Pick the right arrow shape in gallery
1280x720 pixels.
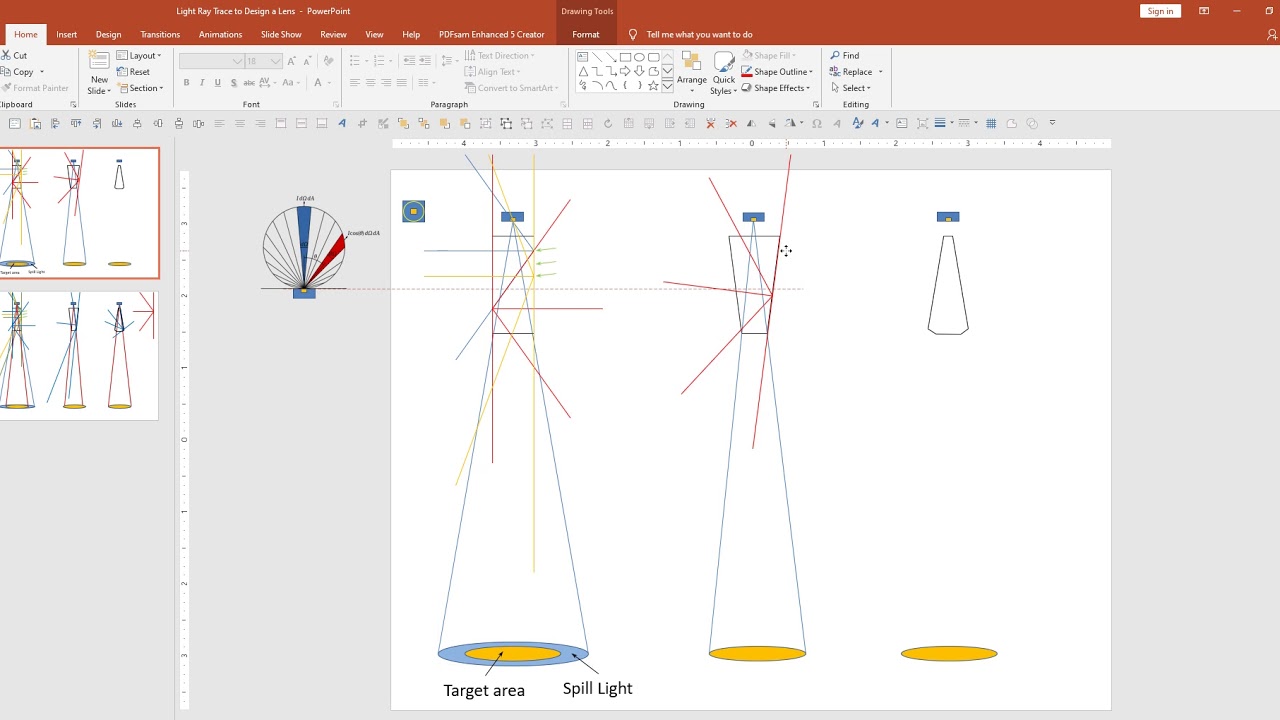(x=625, y=71)
